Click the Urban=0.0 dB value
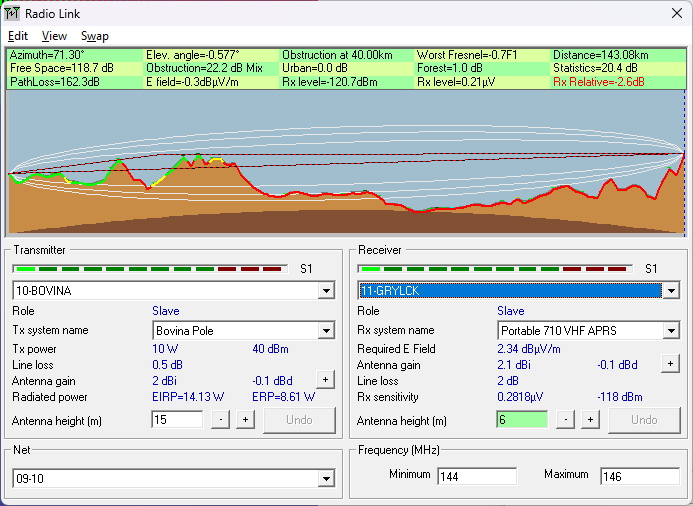This screenshot has width=693, height=506. (x=315, y=68)
